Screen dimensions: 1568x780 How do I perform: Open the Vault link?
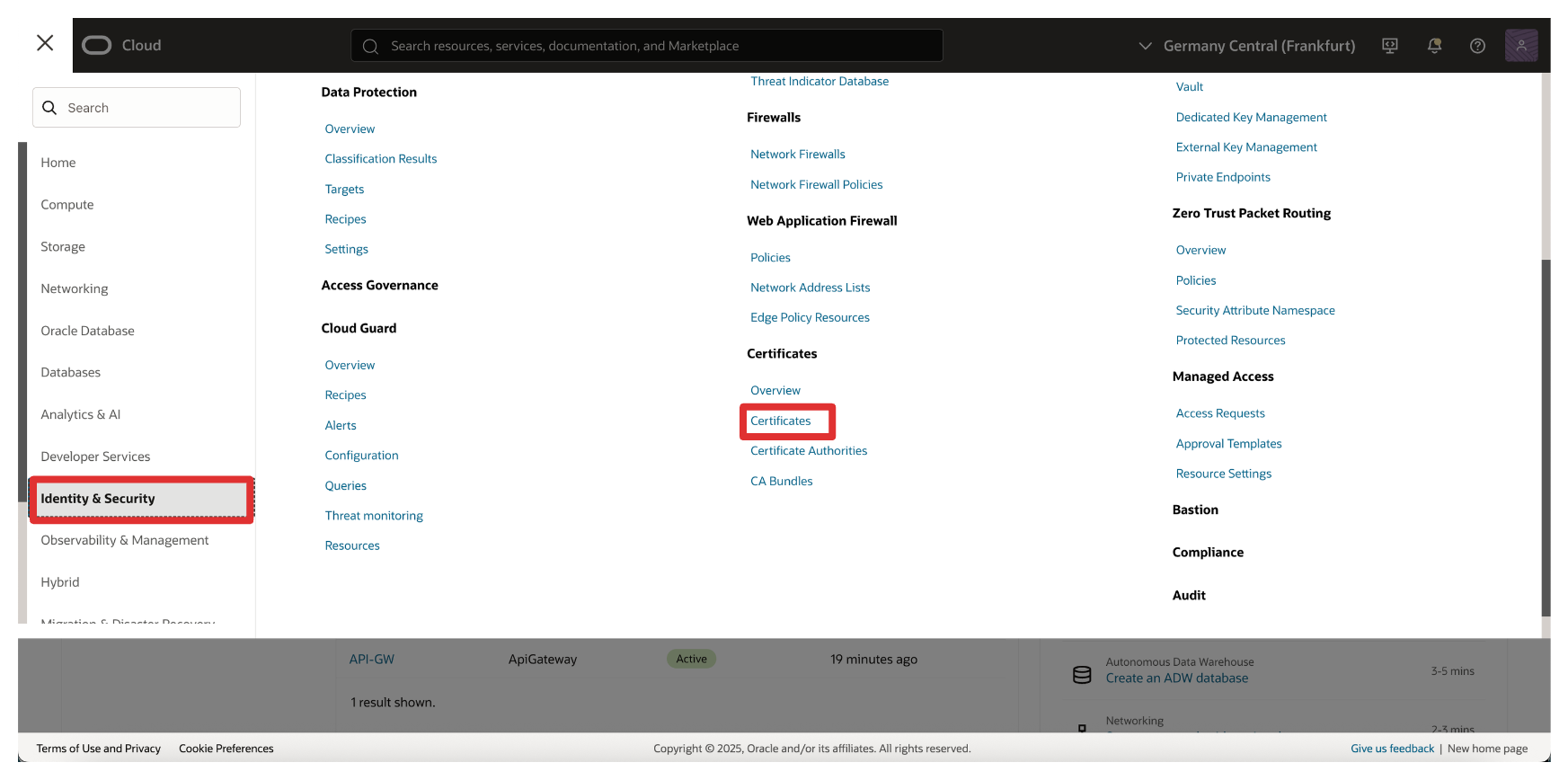tap(1189, 87)
